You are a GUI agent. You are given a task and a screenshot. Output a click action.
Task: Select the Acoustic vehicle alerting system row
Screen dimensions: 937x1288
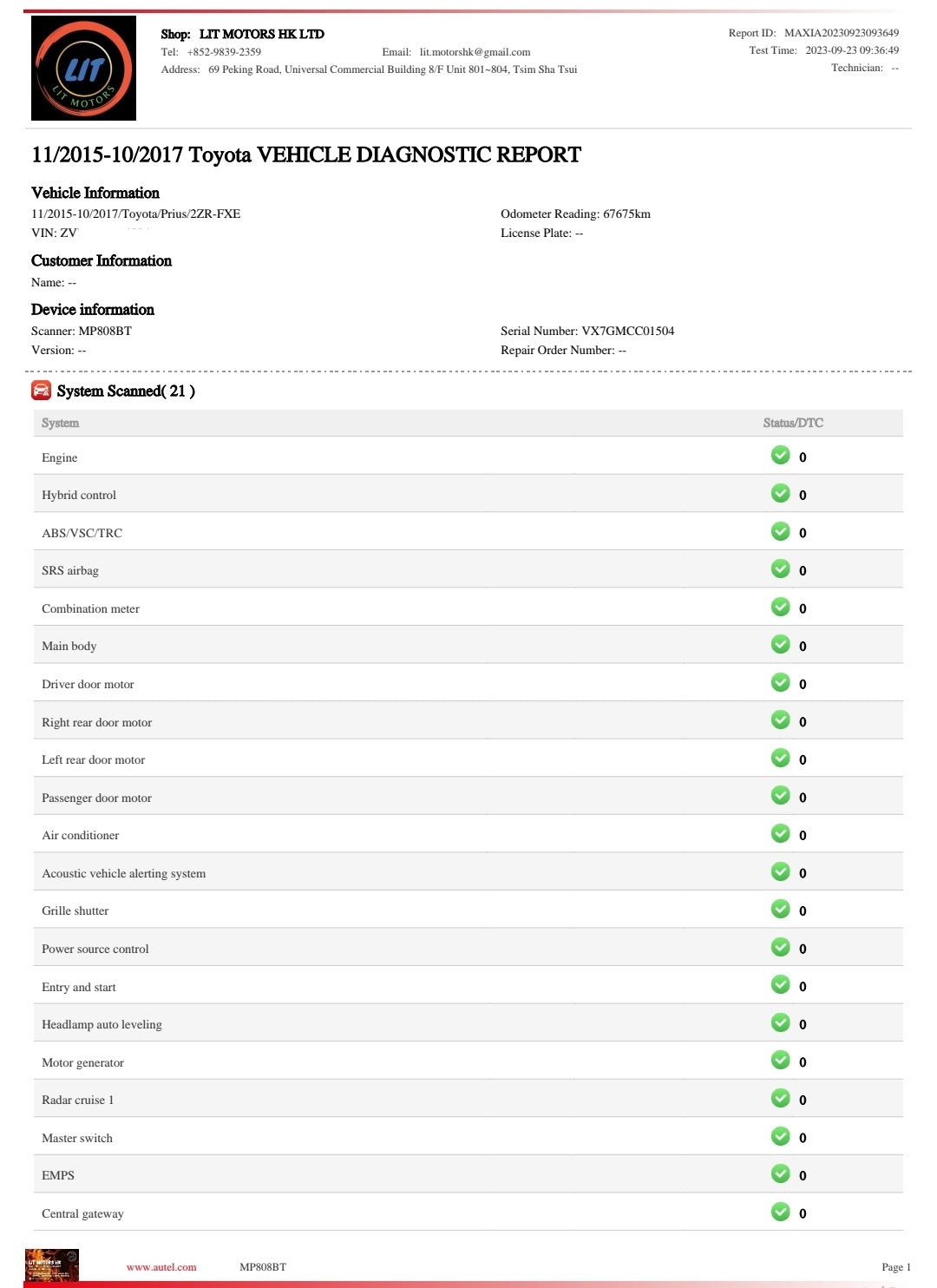(124, 873)
